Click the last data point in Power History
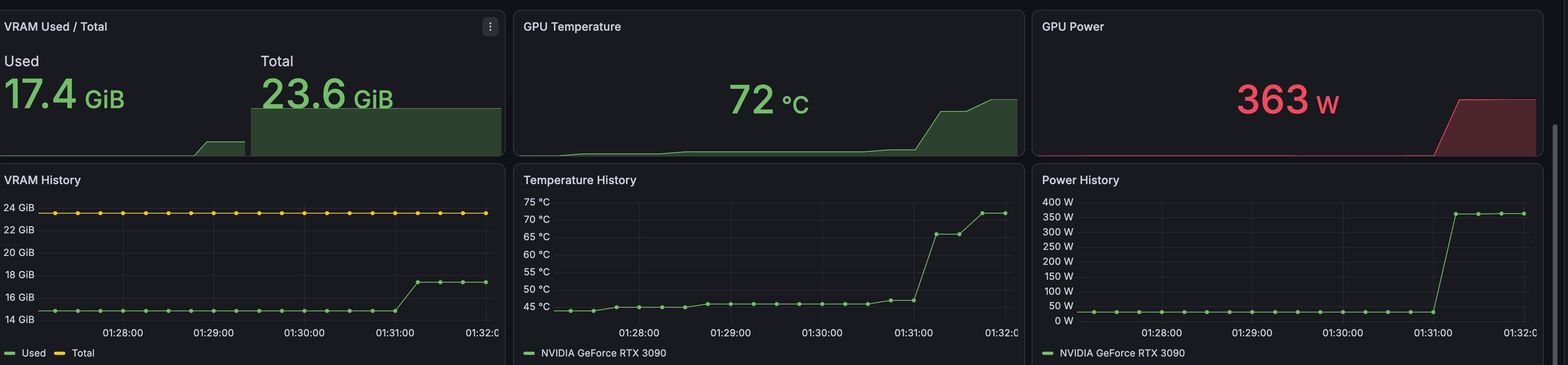Viewport: 1568px width, 365px height. (1524, 214)
